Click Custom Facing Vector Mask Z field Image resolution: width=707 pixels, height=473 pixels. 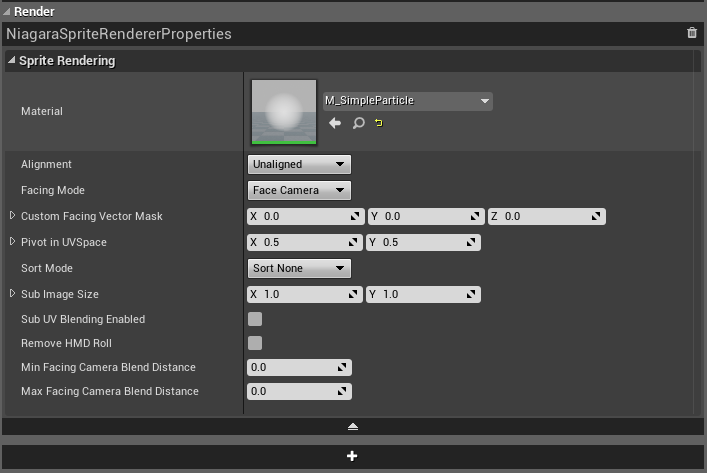click(546, 216)
